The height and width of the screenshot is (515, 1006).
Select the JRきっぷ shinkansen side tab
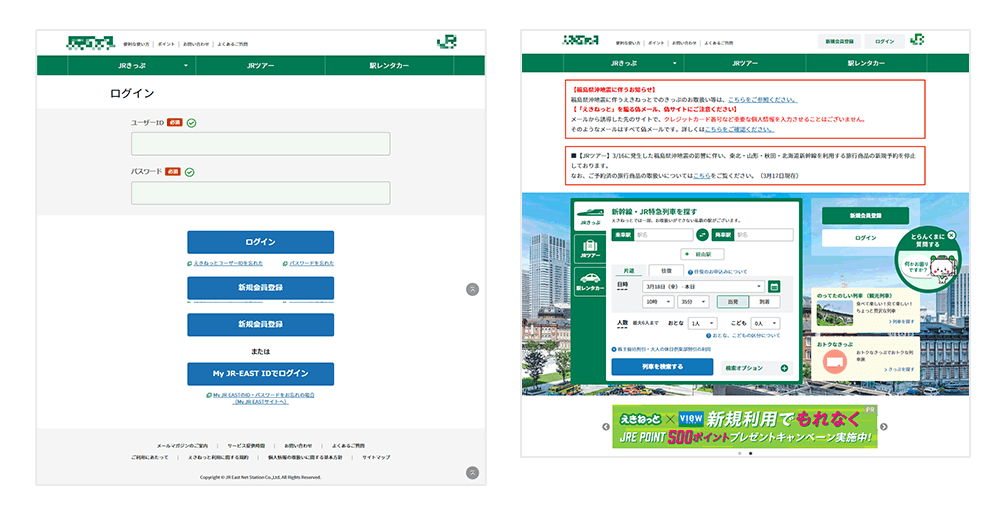point(590,215)
